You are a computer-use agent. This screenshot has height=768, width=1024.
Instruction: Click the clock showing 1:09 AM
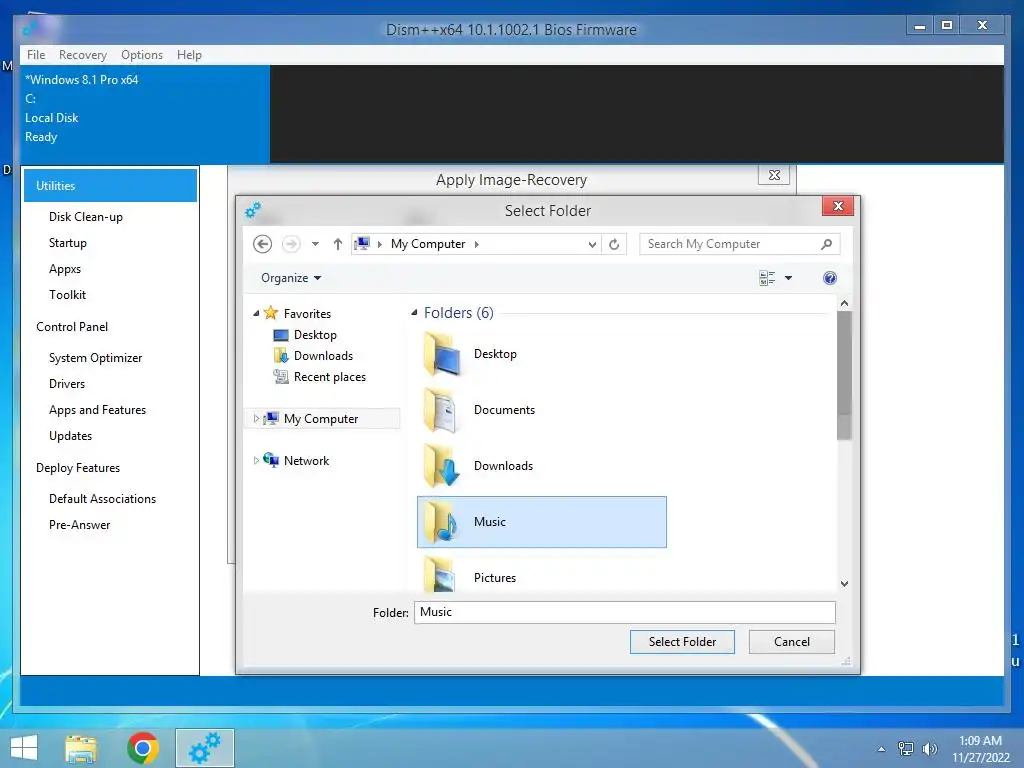coord(980,741)
